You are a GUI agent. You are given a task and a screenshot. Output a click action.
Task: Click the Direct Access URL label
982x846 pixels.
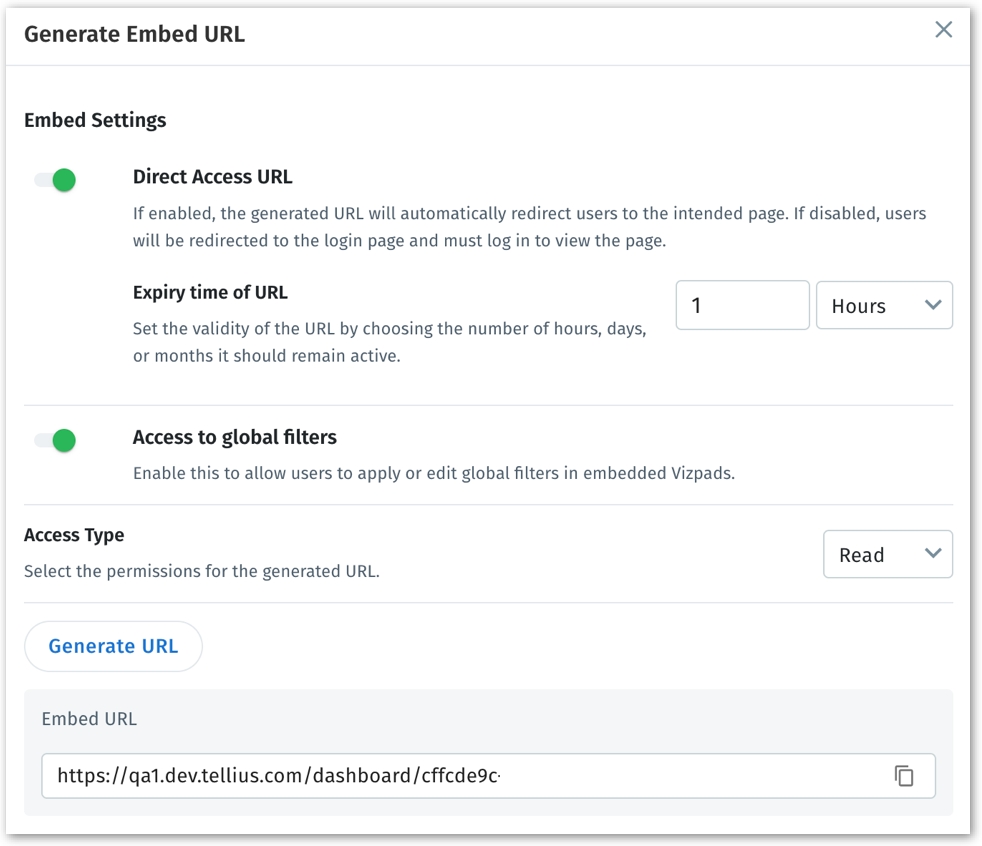click(212, 177)
